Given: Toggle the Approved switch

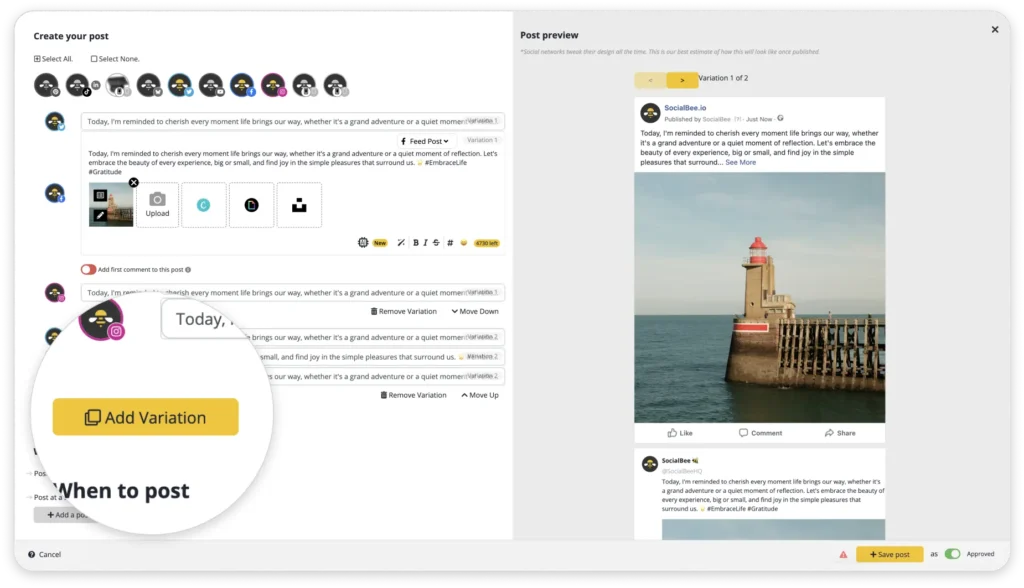Looking at the screenshot, I should 952,554.
